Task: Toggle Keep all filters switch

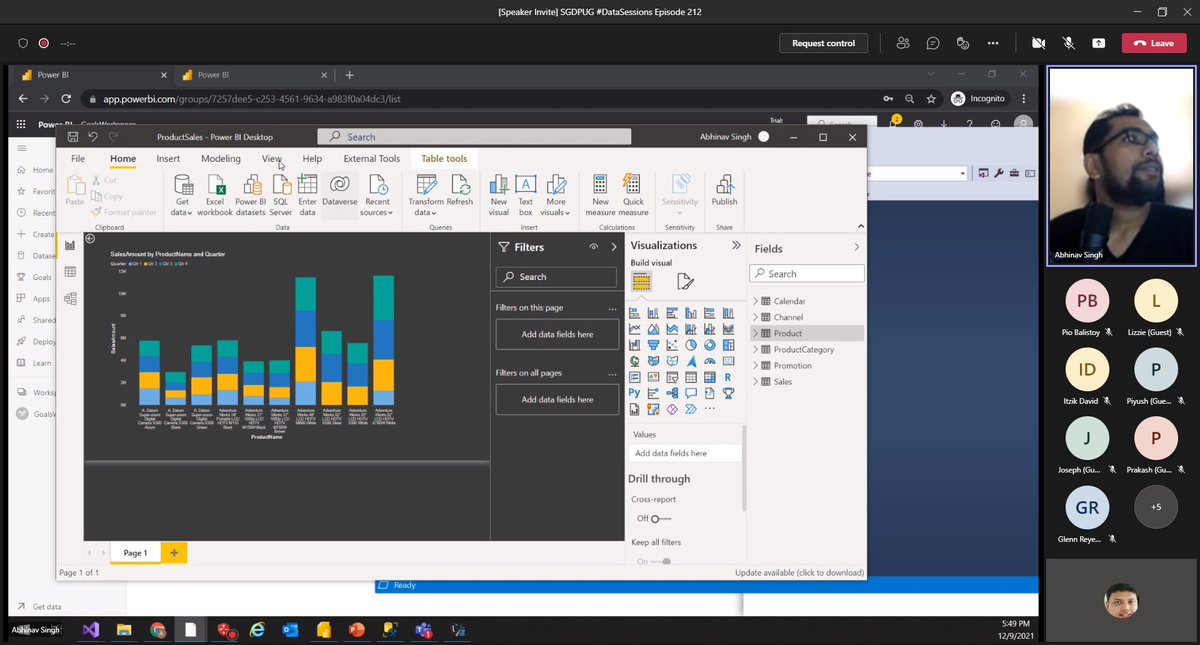Action: click(x=661, y=561)
